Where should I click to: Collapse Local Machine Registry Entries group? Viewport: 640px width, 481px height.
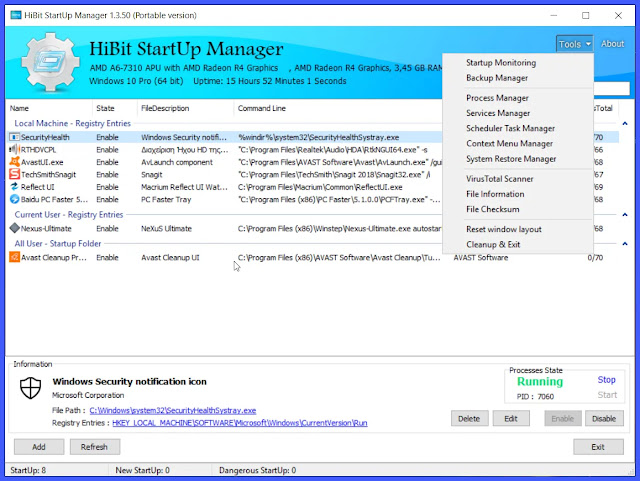click(624, 123)
